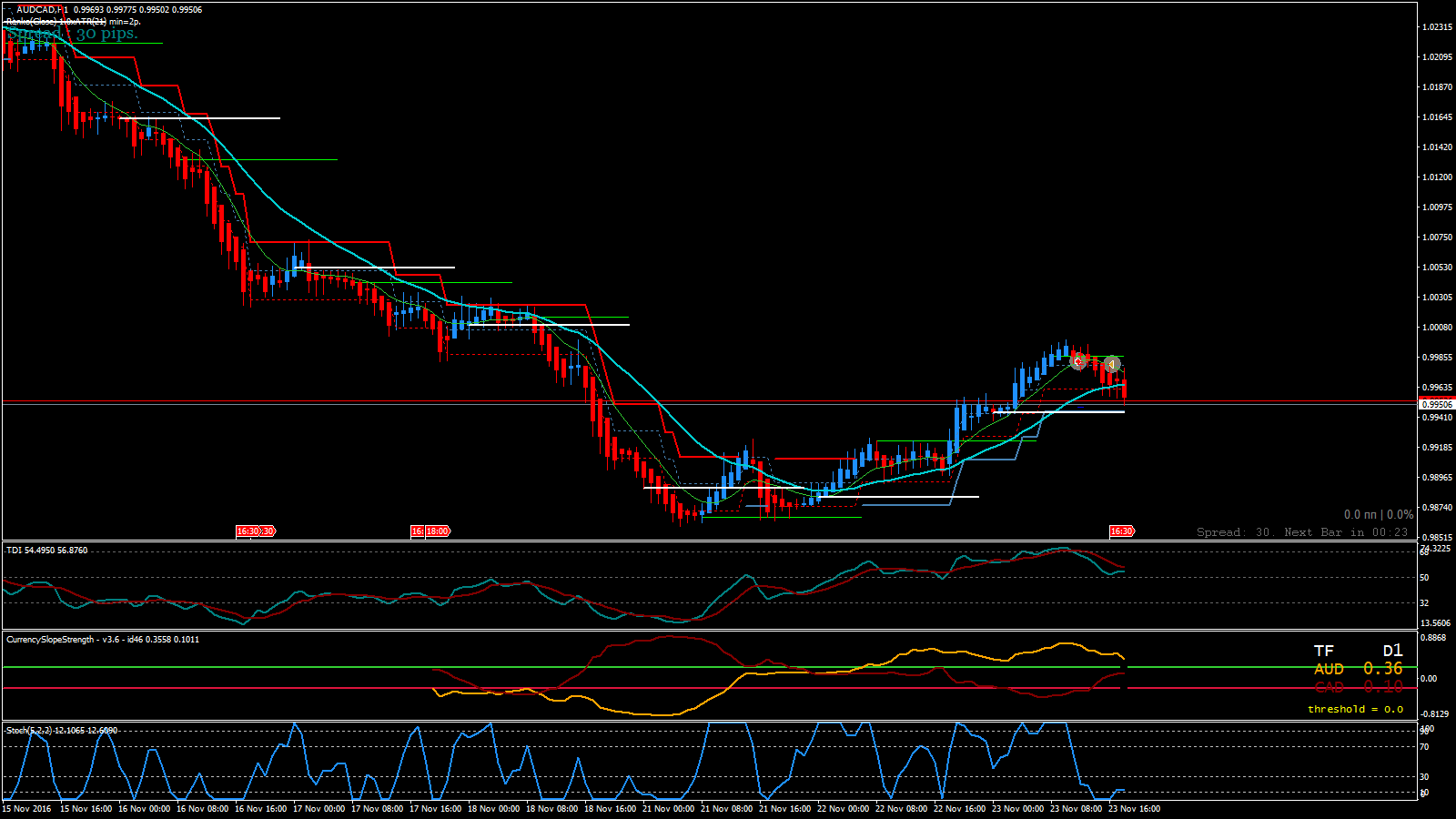Select the leftmost 16:30 event flag

248,531
